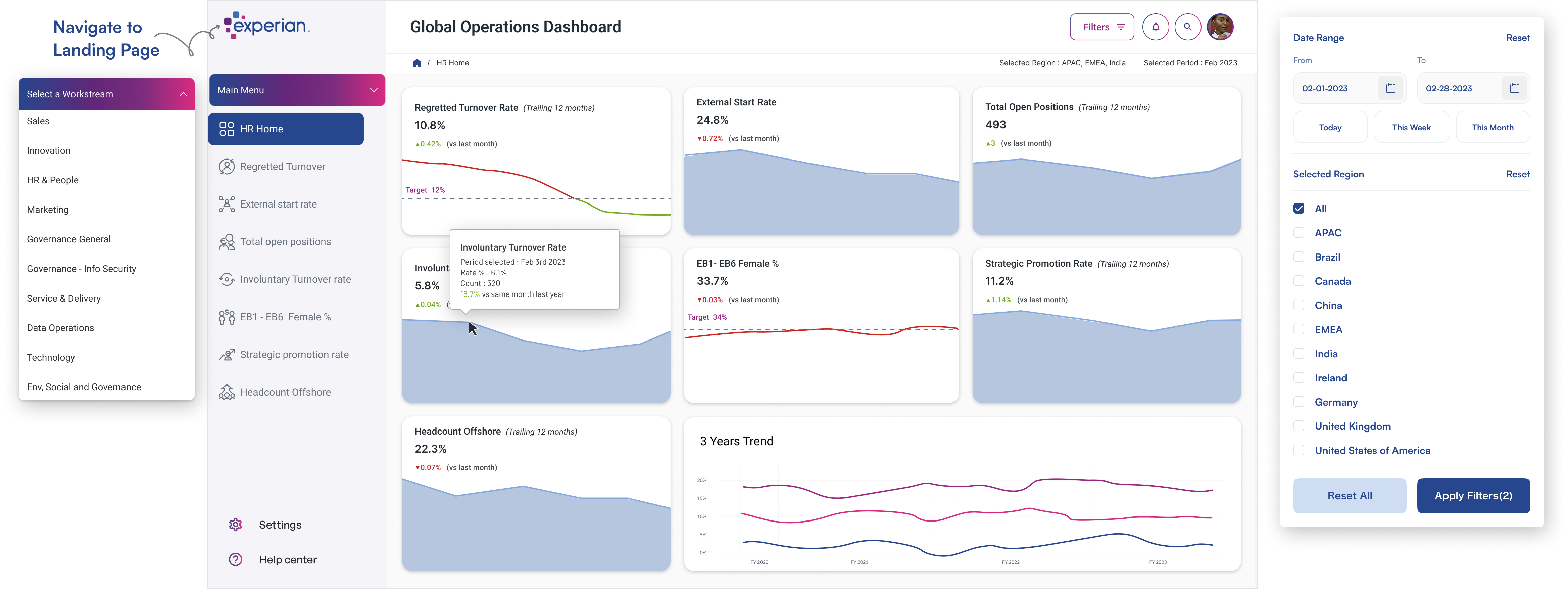Viewport: 1568px width, 589px height.
Task: Open calendar picker for From date
Action: (x=1390, y=88)
